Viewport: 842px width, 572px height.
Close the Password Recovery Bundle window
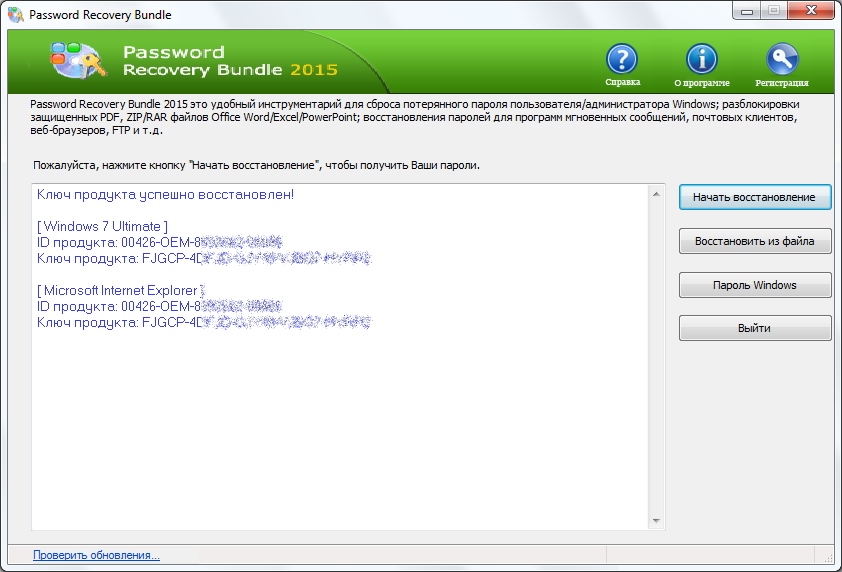(x=808, y=13)
